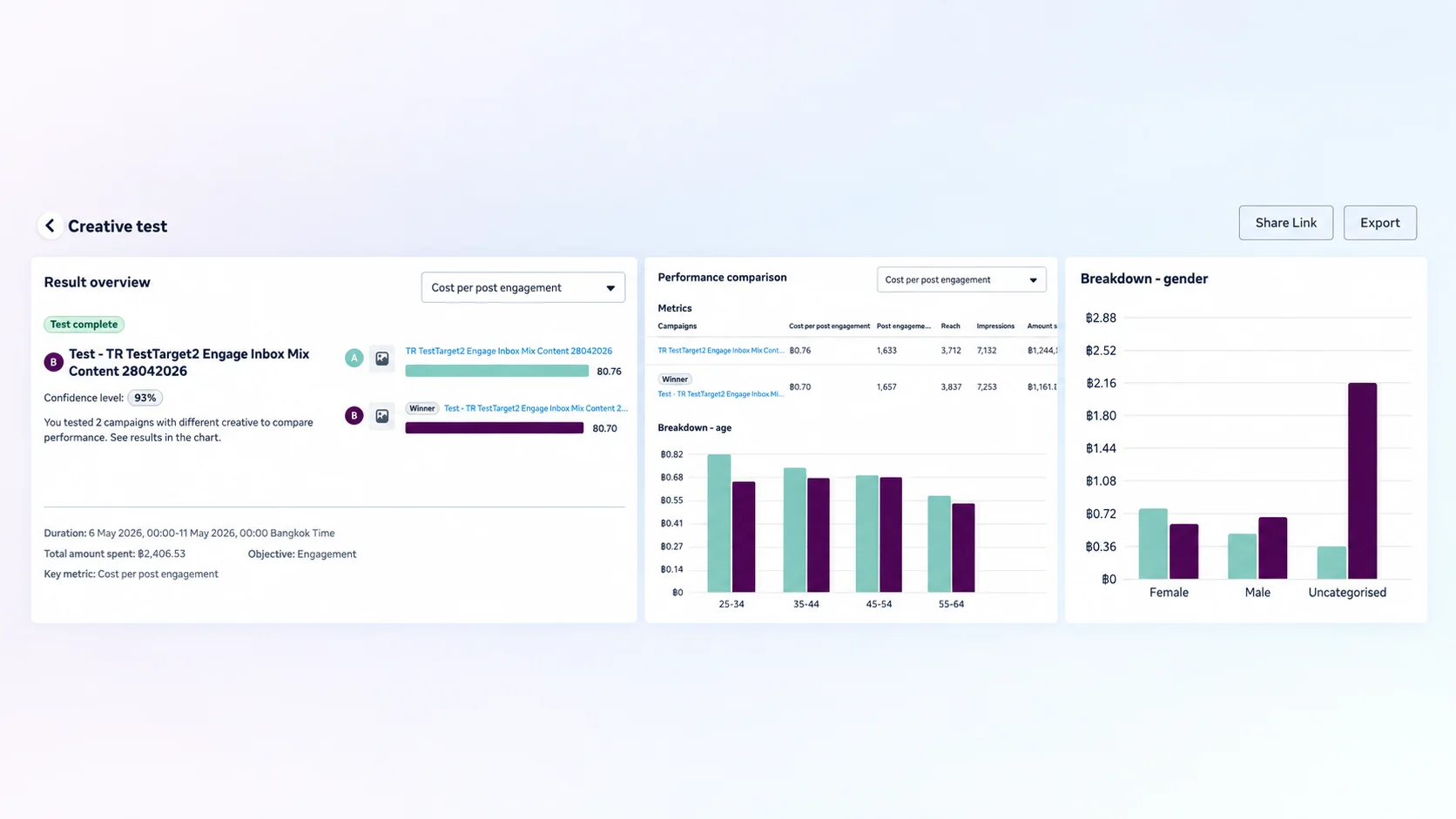Image resolution: width=1456 pixels, height=819 pixels.
Task: Click the Impressions column header
Action: [x=995, y=326]
